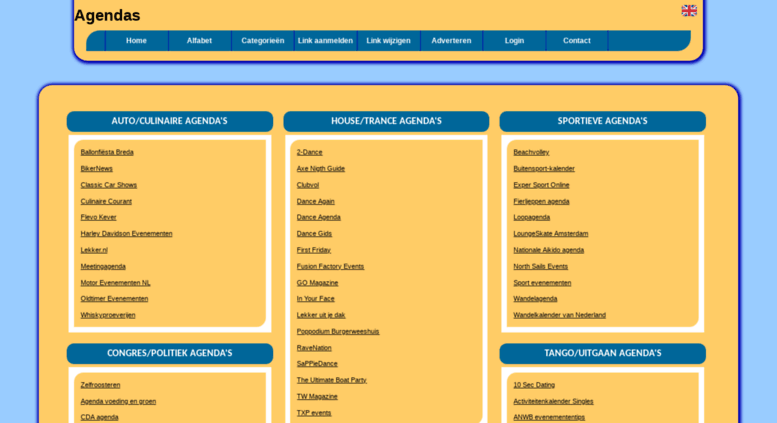Open the TW Magazine link
This screenshot has width=777, height=423.
317,396
